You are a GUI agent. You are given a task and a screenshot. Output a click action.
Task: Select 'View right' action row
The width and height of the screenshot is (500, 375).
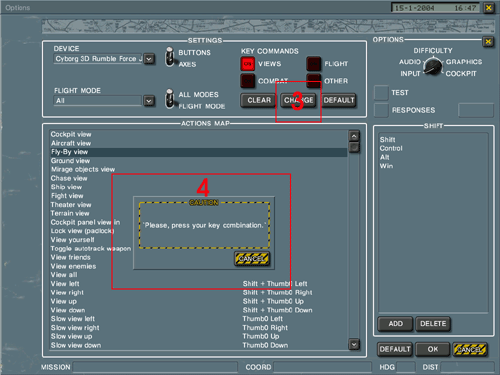click(x=198, y=293)
